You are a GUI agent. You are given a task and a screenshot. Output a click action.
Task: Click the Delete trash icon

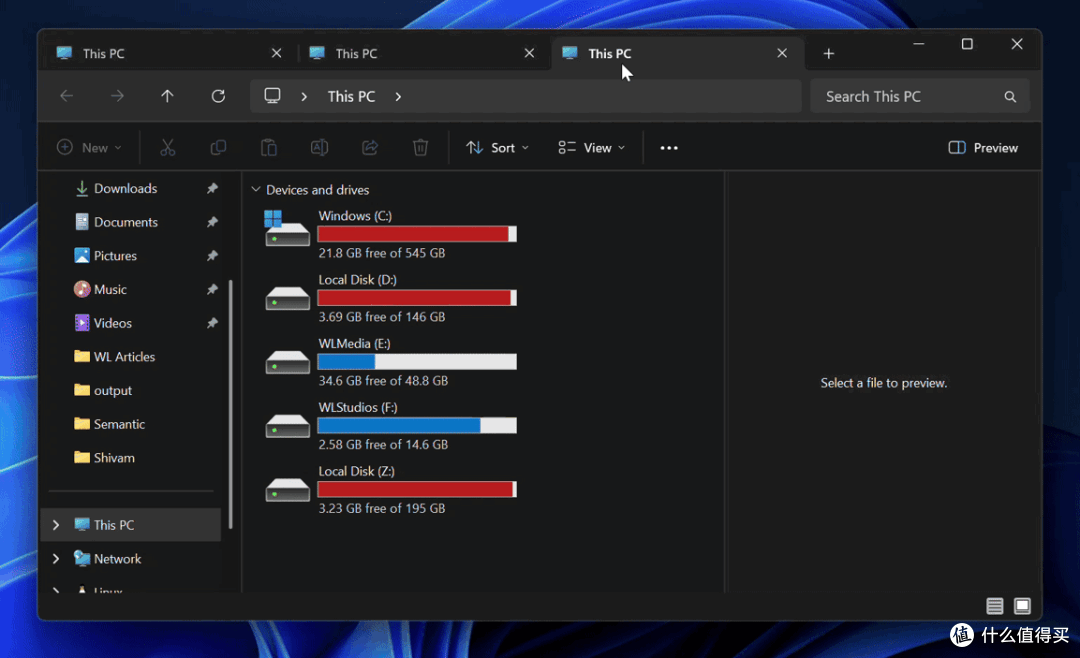420,147
